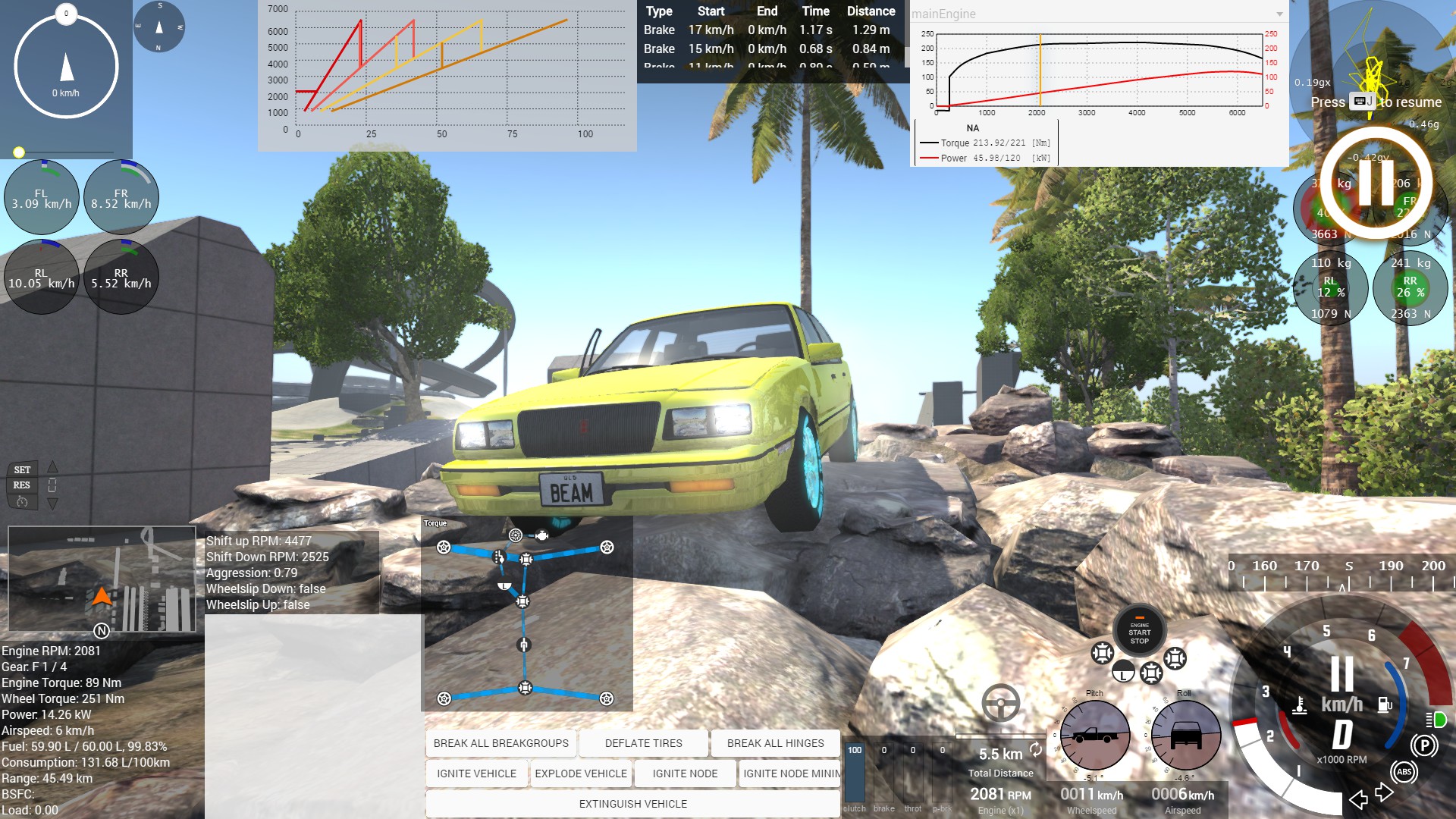Reset trip distance with the refresh icon
The height and width of the screenshot is (819, 1456).
pyautogui.click(x=1036, y=749)
